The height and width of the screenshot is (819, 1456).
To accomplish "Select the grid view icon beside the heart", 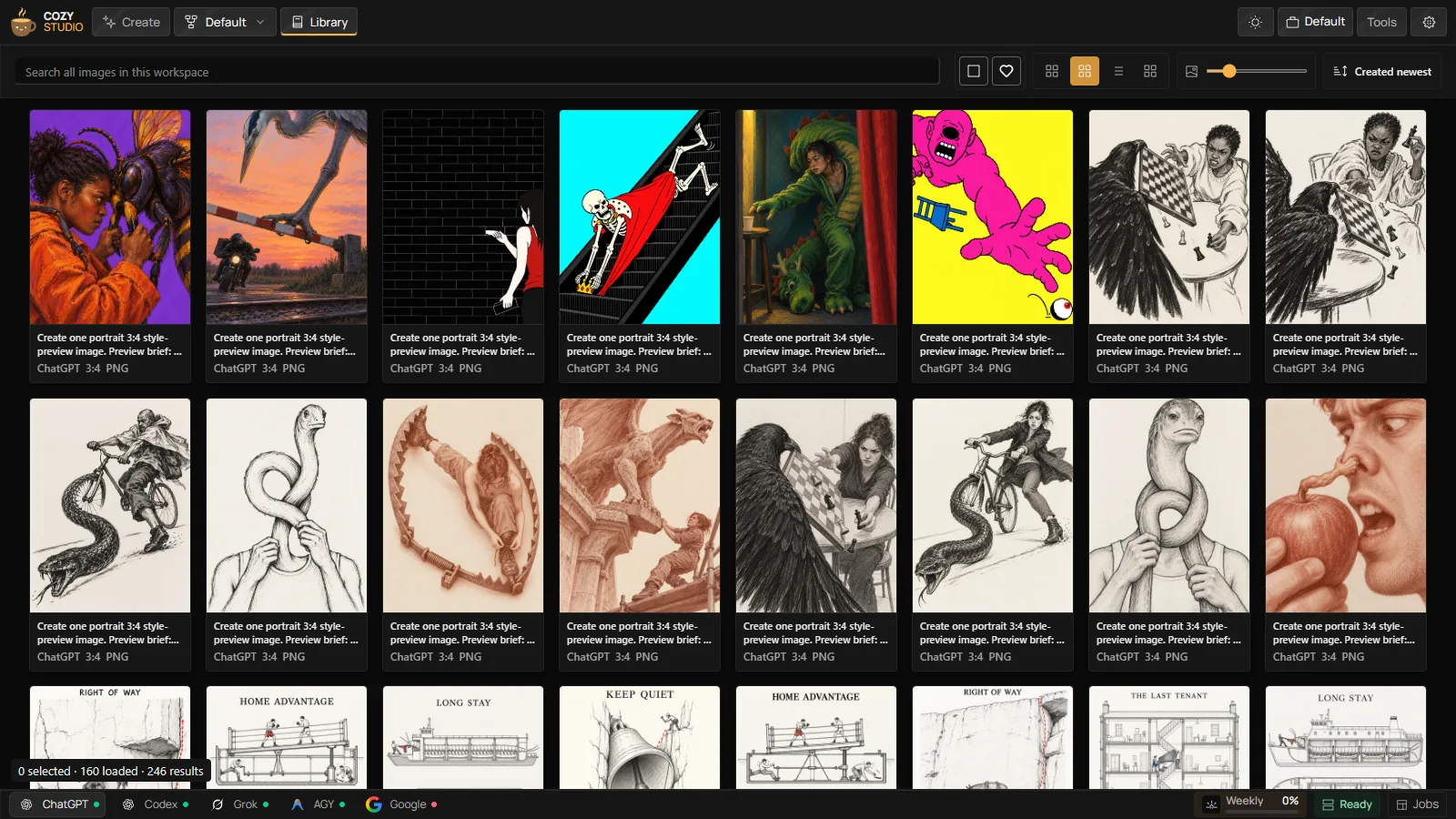I will click(x=1051, y=71).
